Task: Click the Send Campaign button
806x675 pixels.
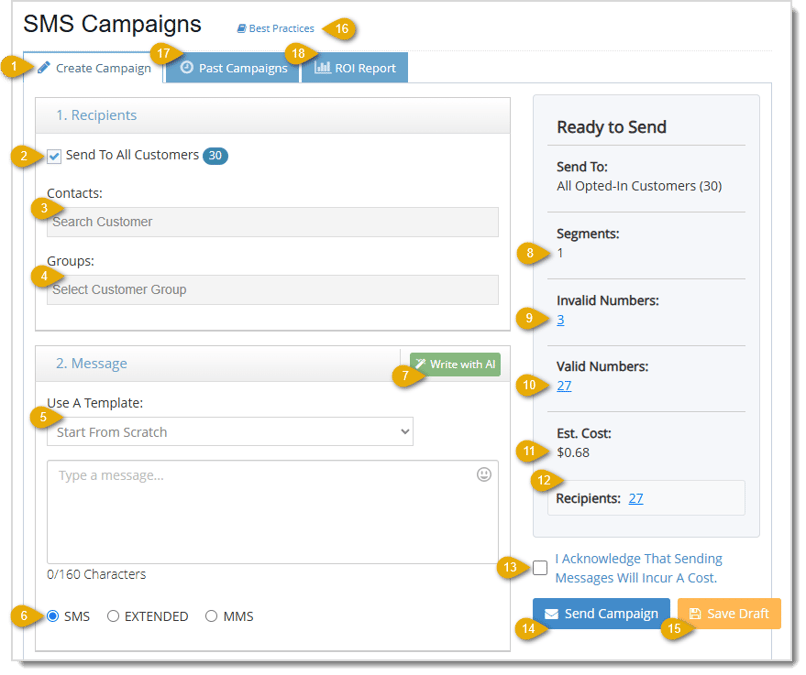Action: click(602, 614)
